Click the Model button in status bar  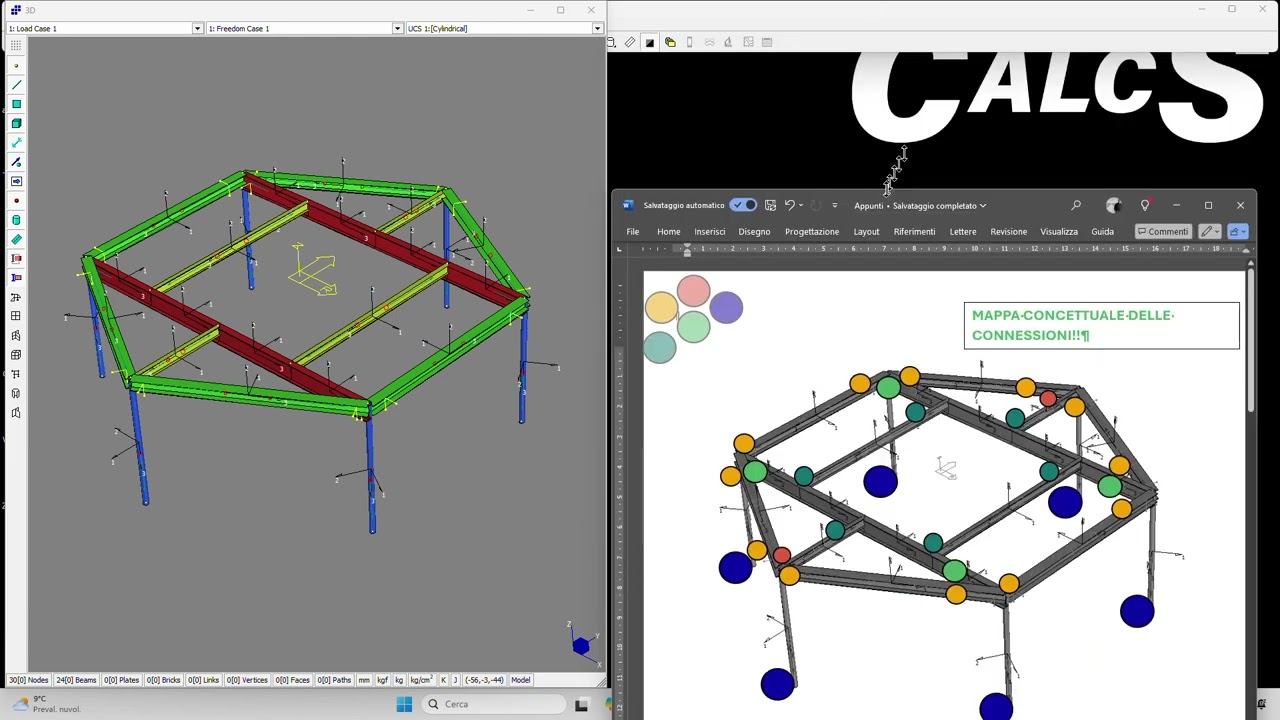521,680
